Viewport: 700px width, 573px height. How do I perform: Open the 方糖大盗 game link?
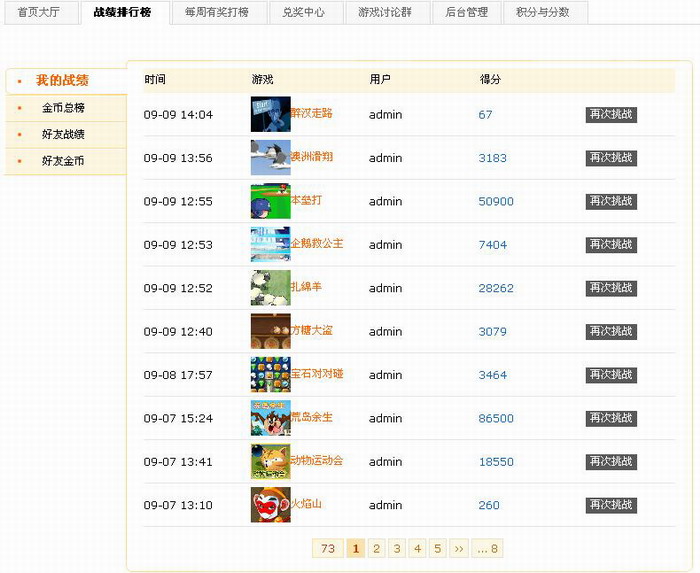(312, 330)
